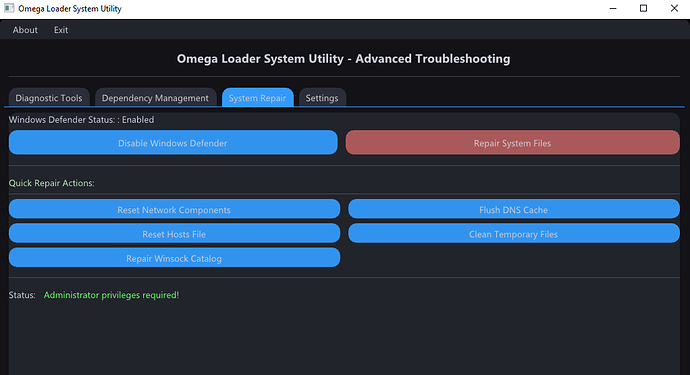Click the red Repair System Files button
Screen dimensions: 690x375
click(x=513, y=143)
